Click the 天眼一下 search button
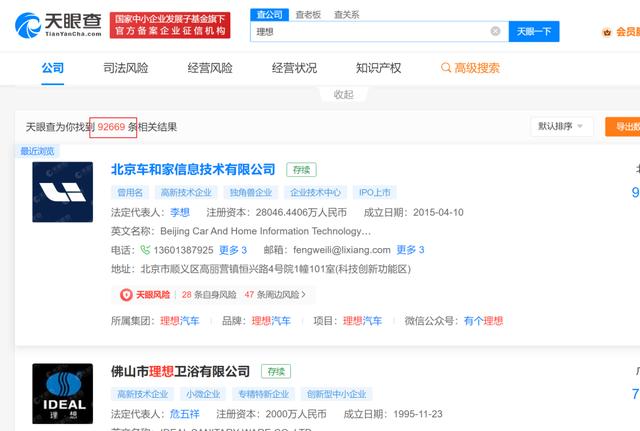Viewport: 640px width, 431px height. pos(533,32)
